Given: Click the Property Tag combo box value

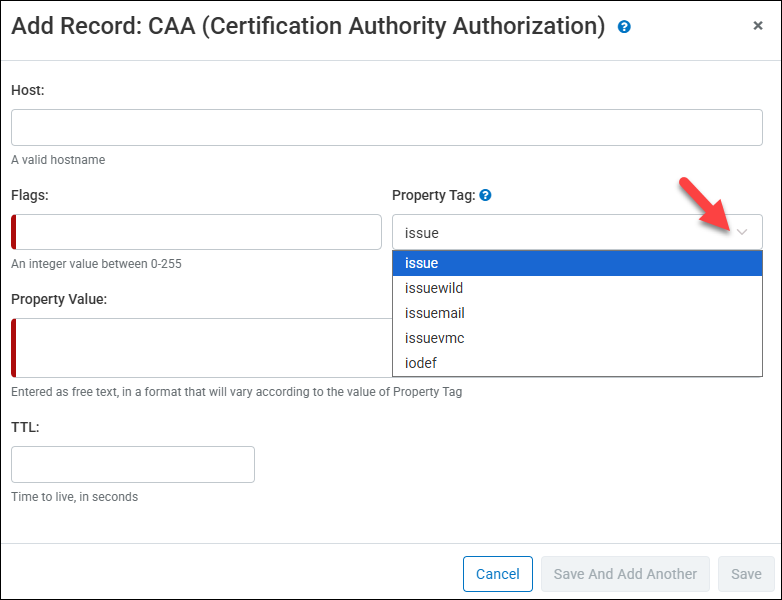Looking at the screenshot, I should pyautogui.click(x=560, y=232).
